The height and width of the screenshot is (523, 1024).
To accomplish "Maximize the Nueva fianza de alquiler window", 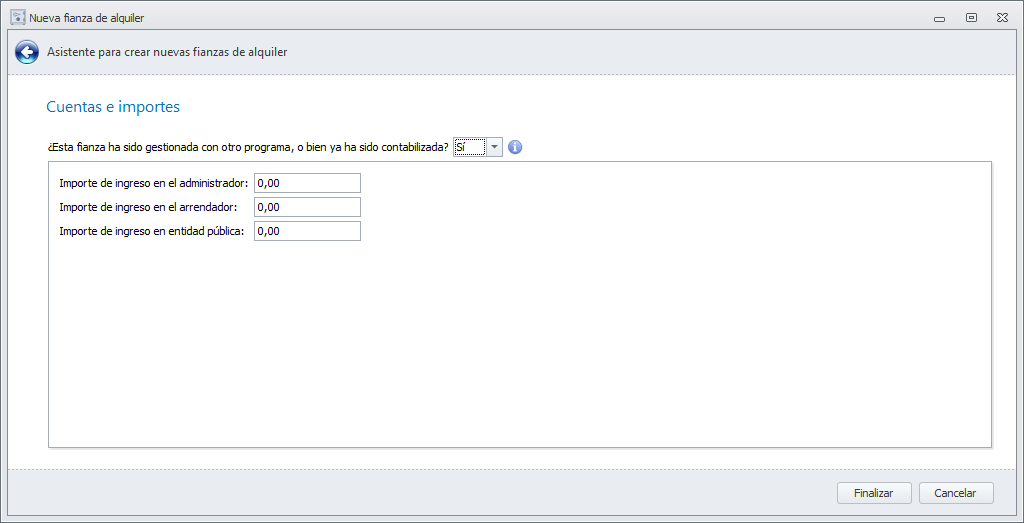I will tap(970, 18).
